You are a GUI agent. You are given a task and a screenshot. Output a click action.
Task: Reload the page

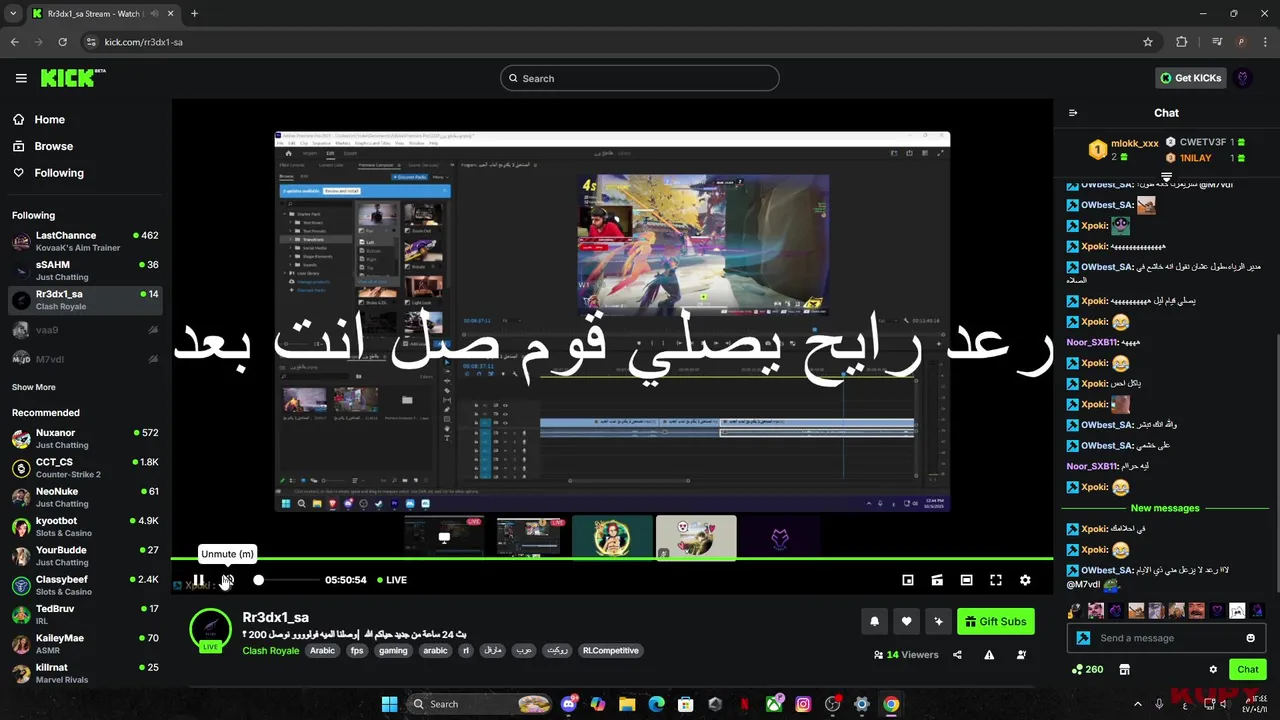point(62,42)
